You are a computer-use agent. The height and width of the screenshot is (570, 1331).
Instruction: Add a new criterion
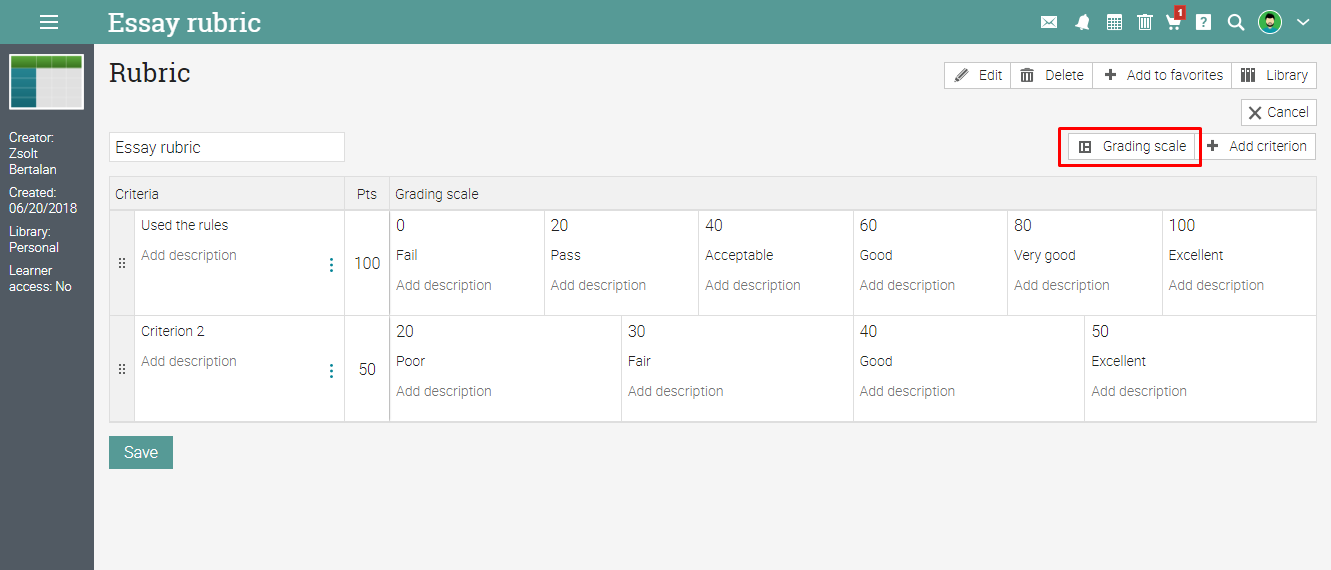tap(1257, 146)
